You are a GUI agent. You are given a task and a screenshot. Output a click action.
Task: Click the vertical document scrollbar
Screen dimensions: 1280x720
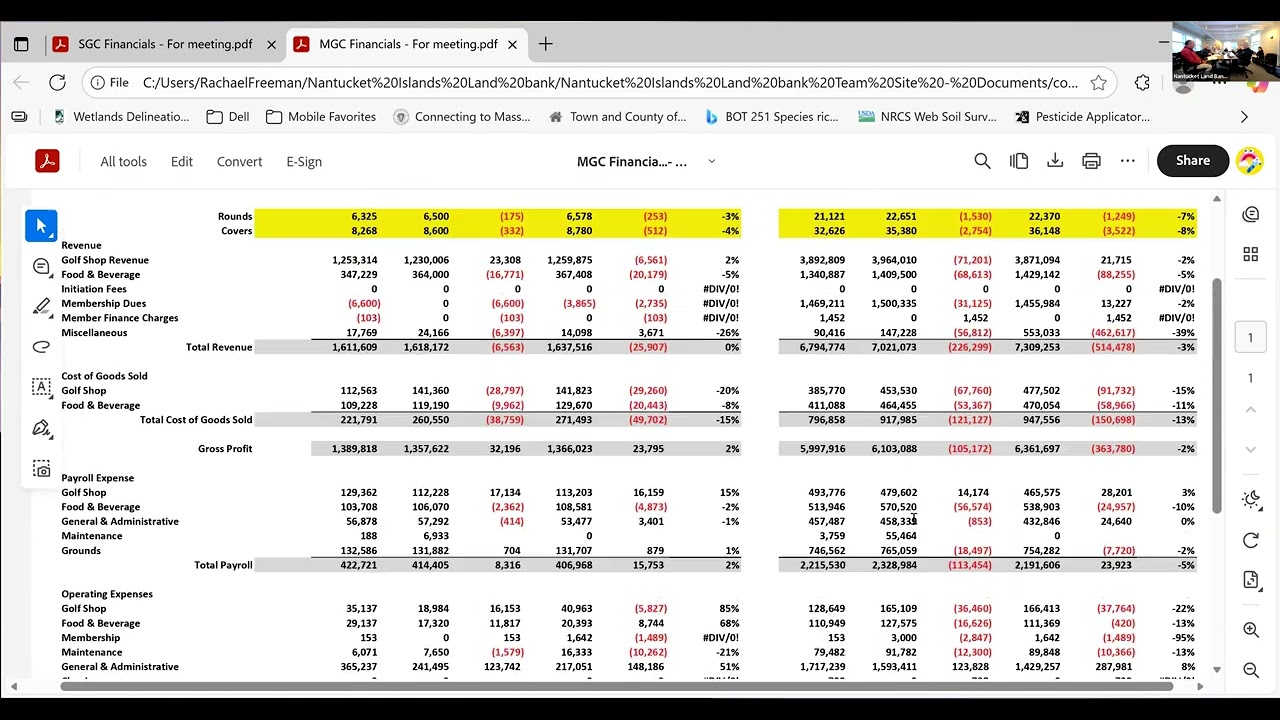pyautogui.click(x=1216, y=395)
